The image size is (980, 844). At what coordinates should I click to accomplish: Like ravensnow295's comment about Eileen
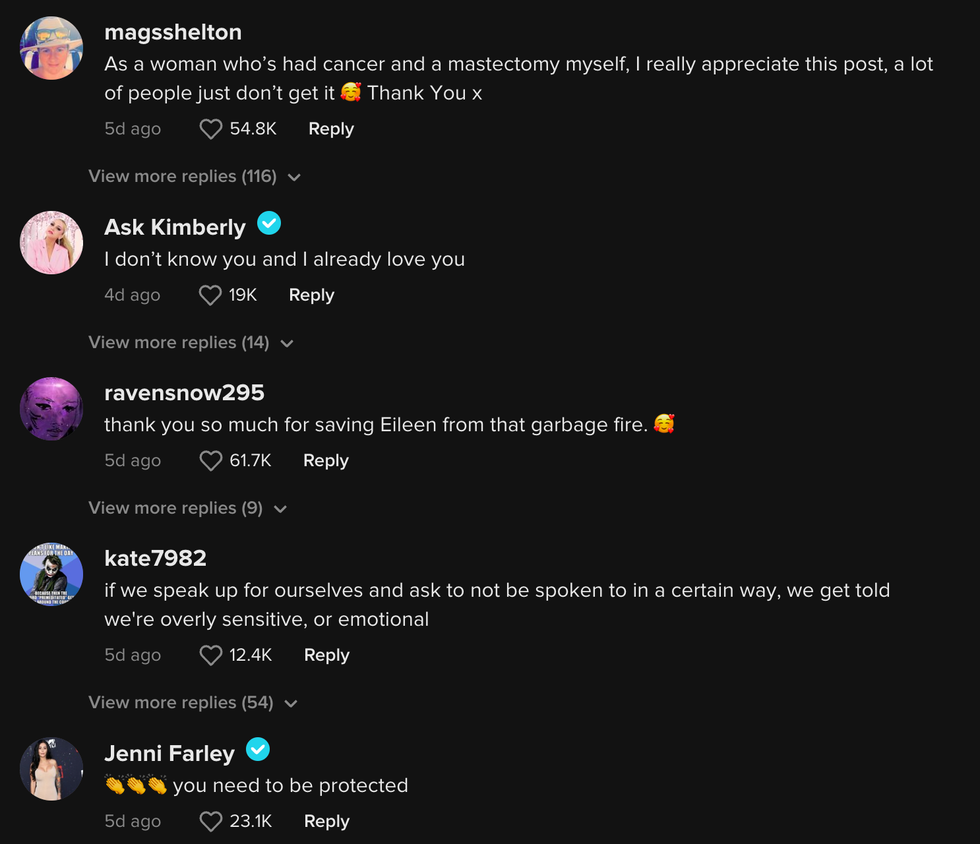coord(210,460)
